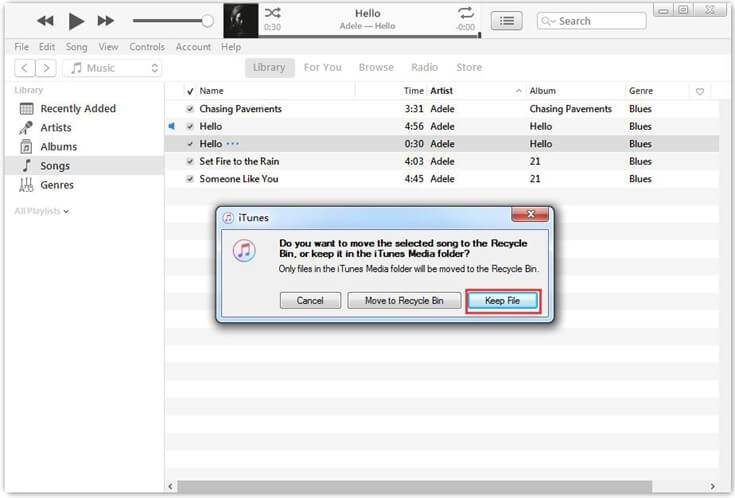This screenshot has height=498, width=735.
Task: Toggle the repeat icon
Action: [x=466, y=13]
